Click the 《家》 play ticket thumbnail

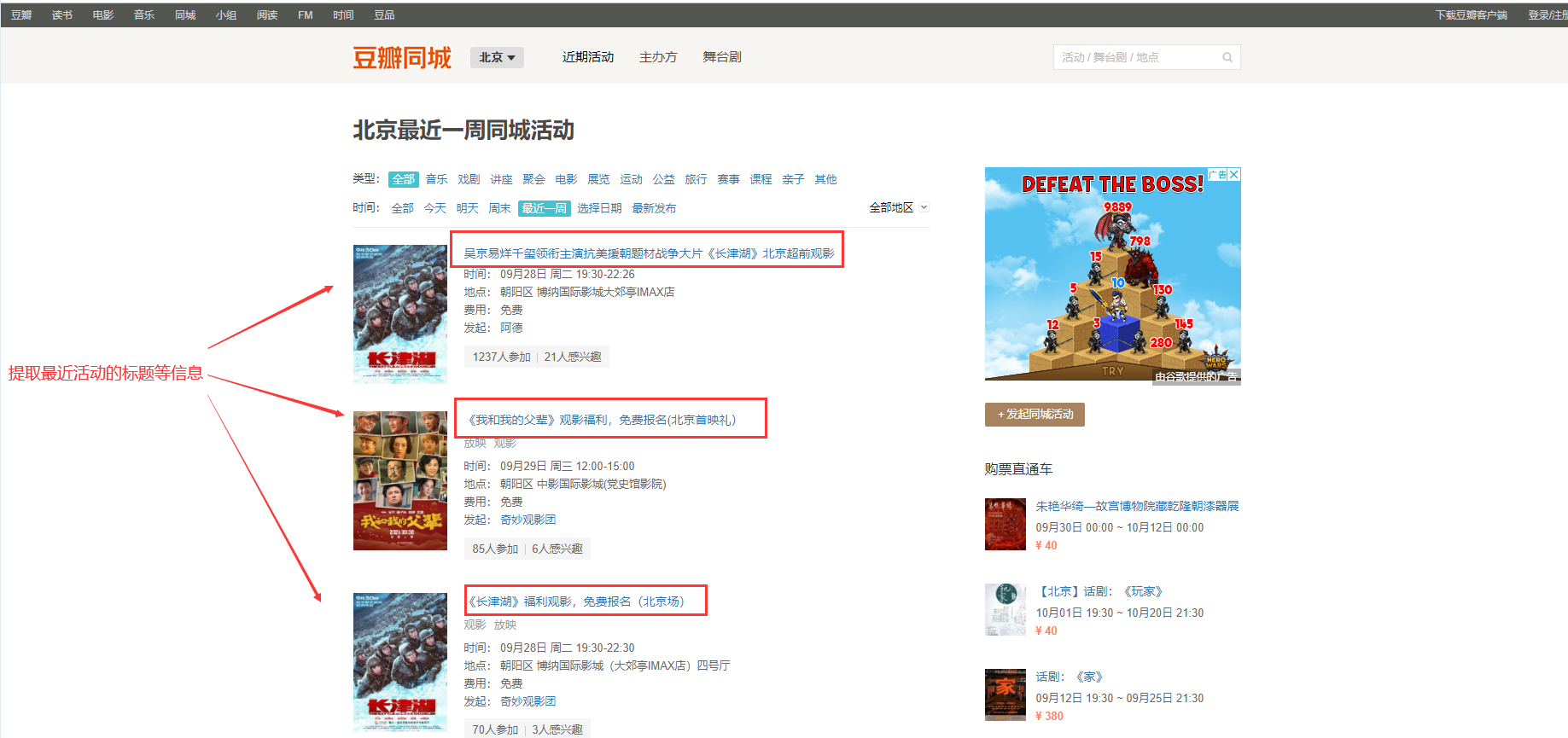(1006, 694)
